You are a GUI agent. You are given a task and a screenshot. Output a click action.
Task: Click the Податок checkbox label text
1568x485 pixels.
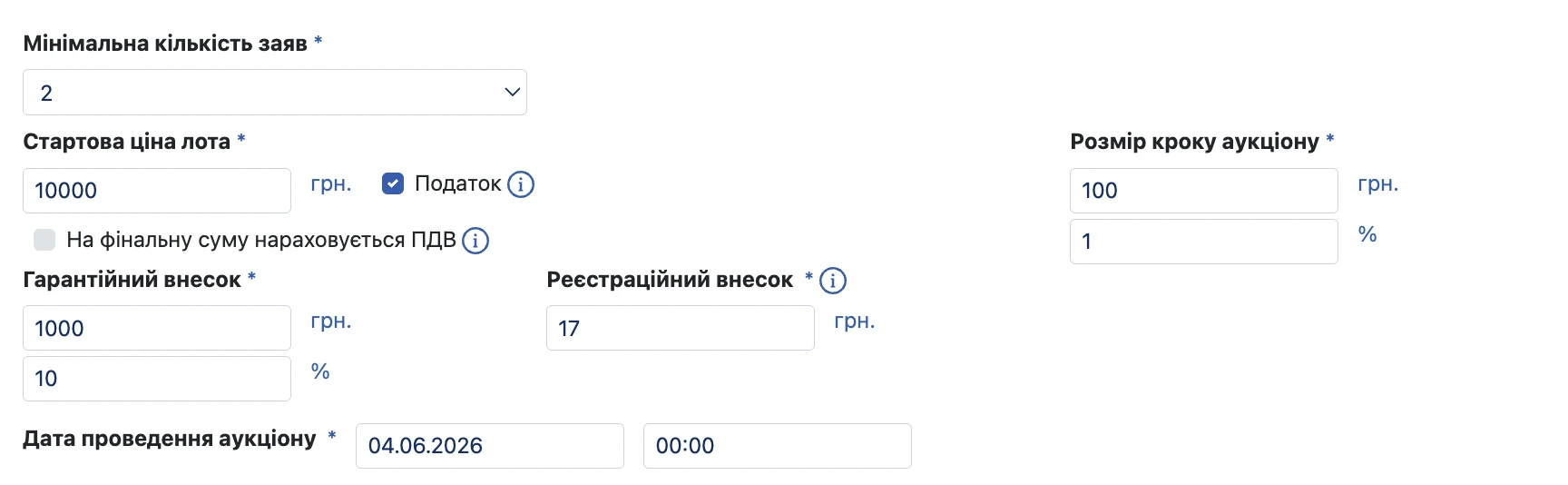tap(457, 183)
